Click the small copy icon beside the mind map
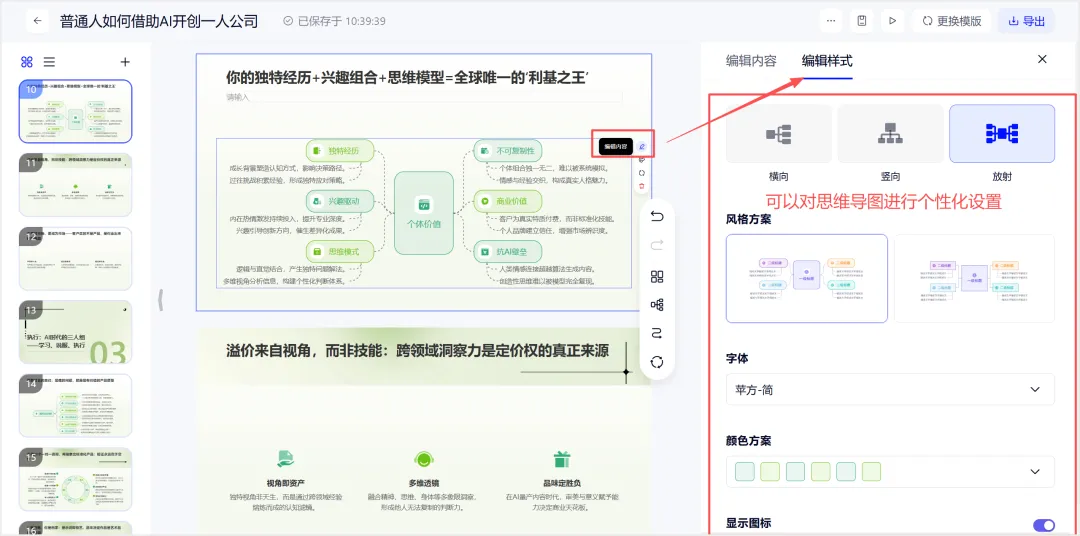The height and width of the screenshot is (536, 1080). pyautogui.click(x=642, y=160)
